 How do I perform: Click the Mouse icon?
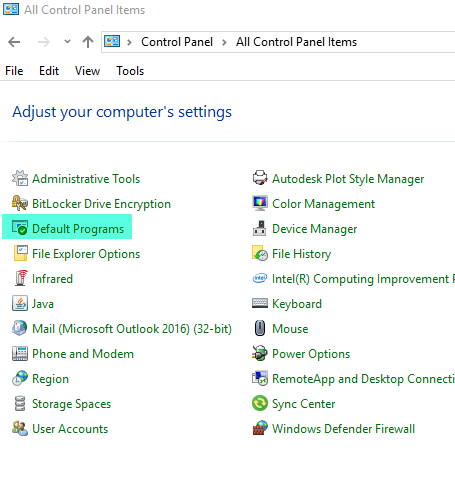point(260,328)
